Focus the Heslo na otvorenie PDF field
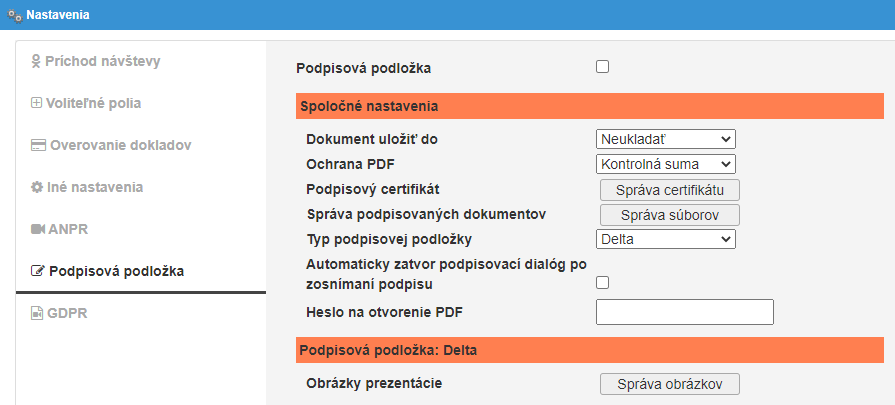The height and width of the screenshot is (405, 895). point(685,312)
